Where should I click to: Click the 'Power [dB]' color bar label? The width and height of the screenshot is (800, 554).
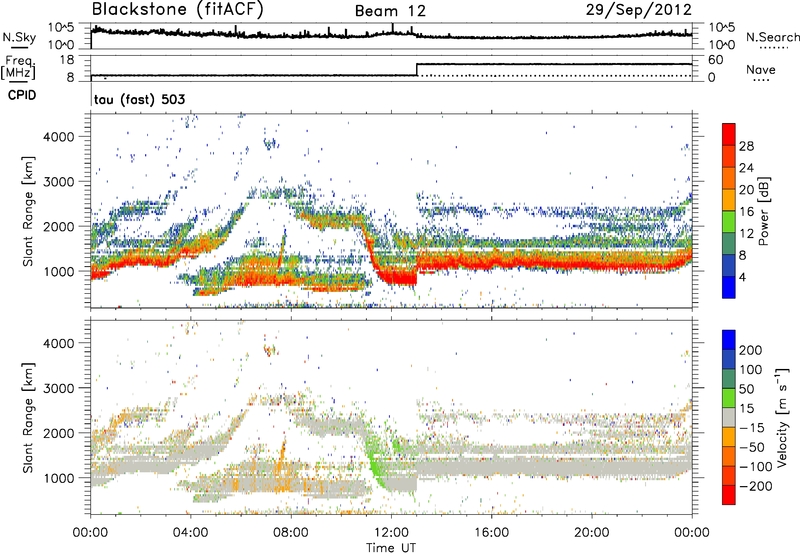[x=763, y=211]
